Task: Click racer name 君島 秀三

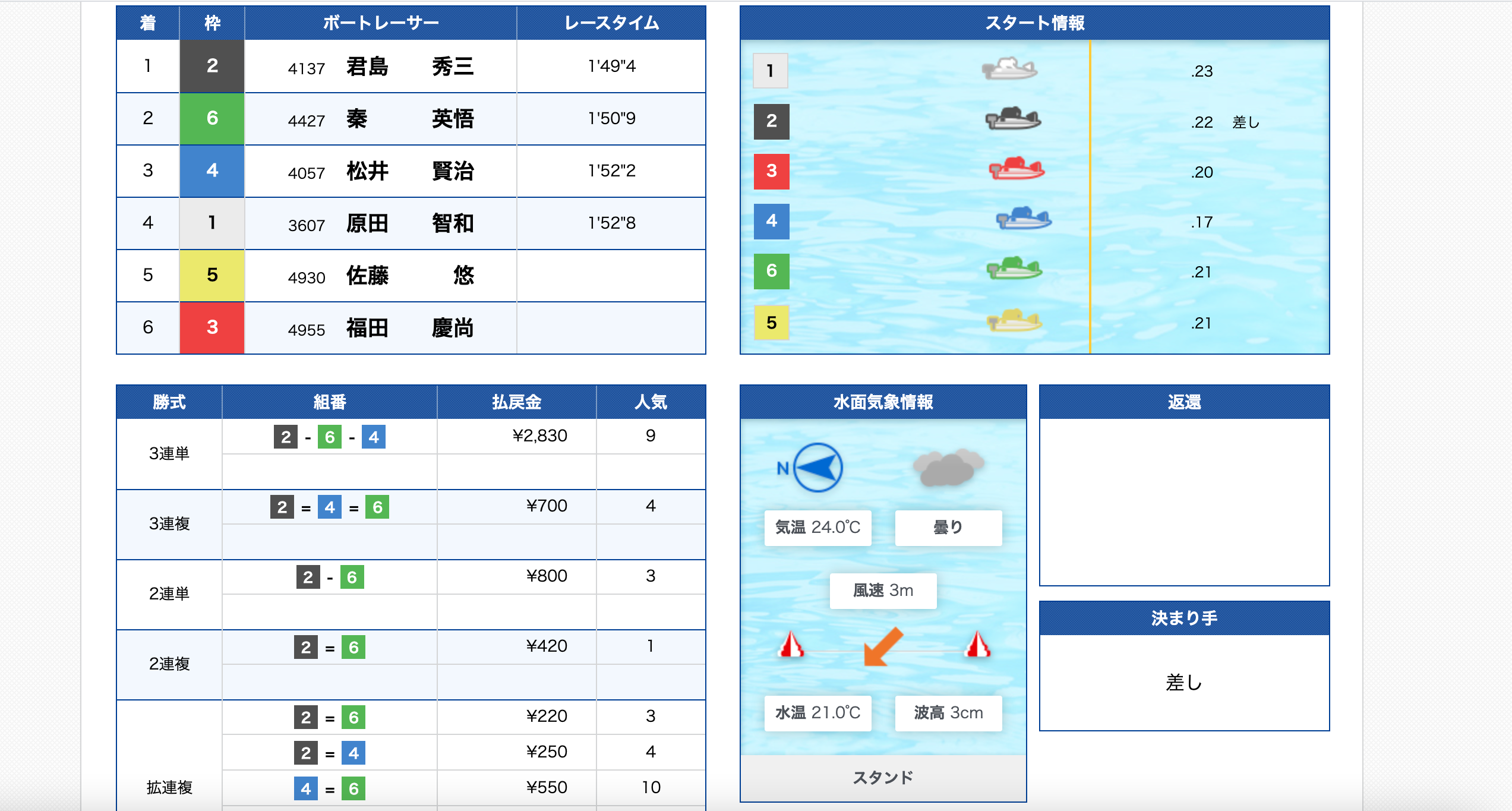Action: 410,67
